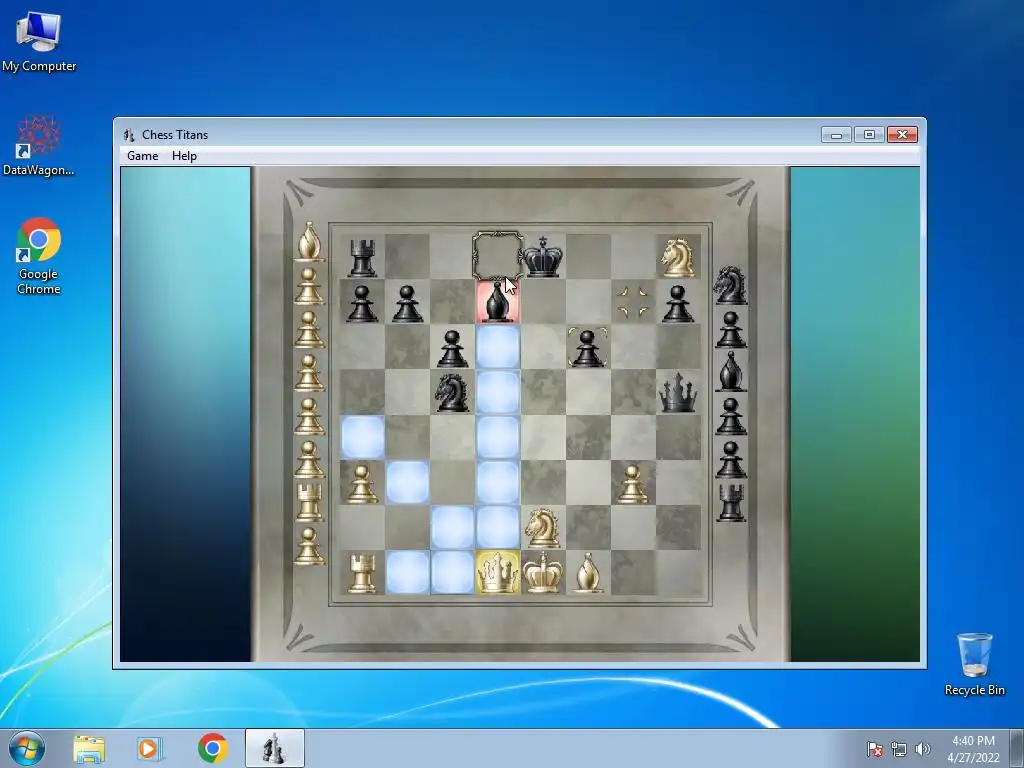Click the black pawn on b7

point(407,303)
